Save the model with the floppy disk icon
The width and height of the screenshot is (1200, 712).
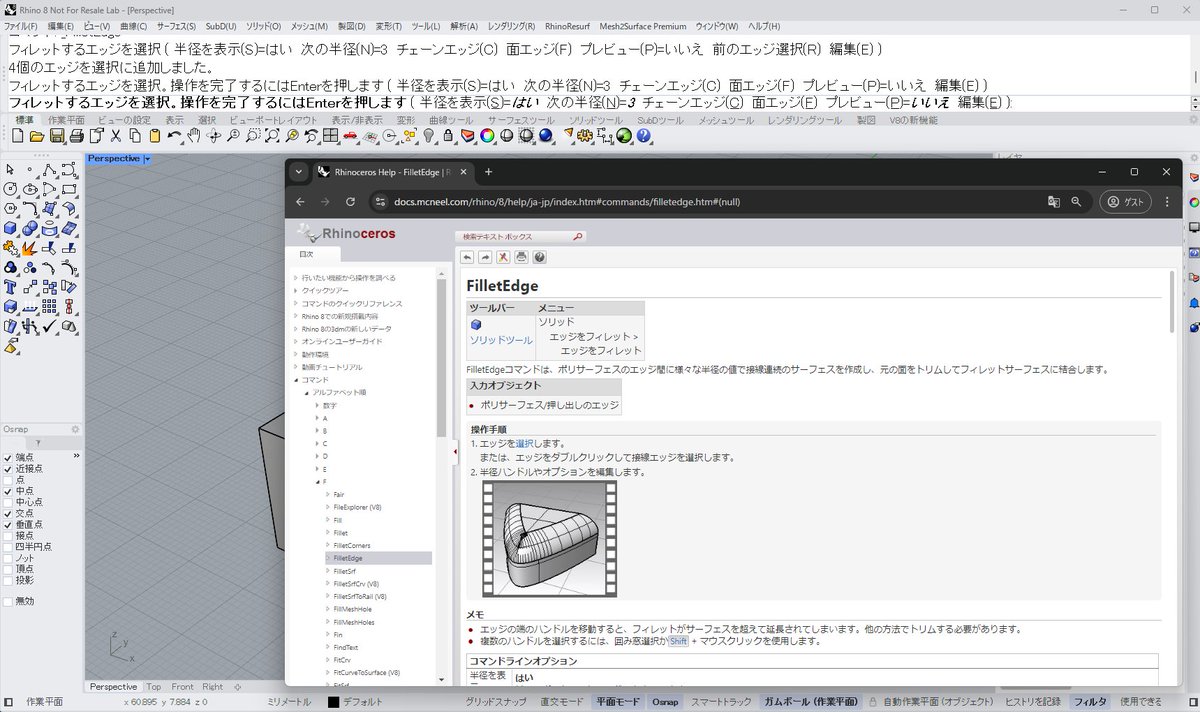click(x=57, y=136)
